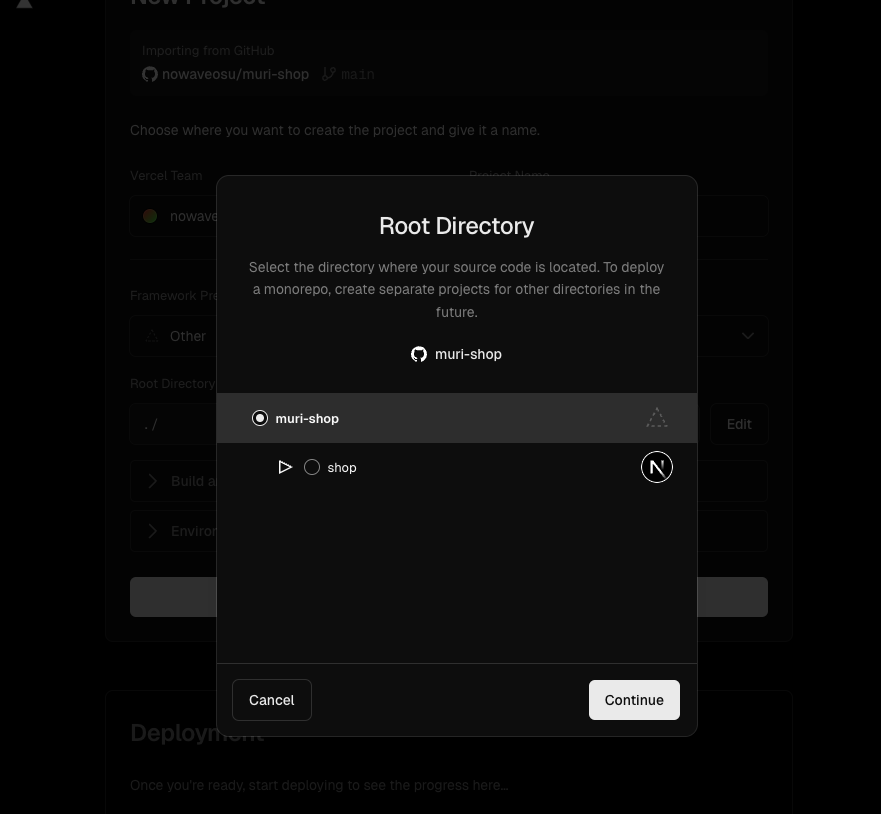
Task: Click the GitHub icon above the directory list
Action: coord(419,354)
